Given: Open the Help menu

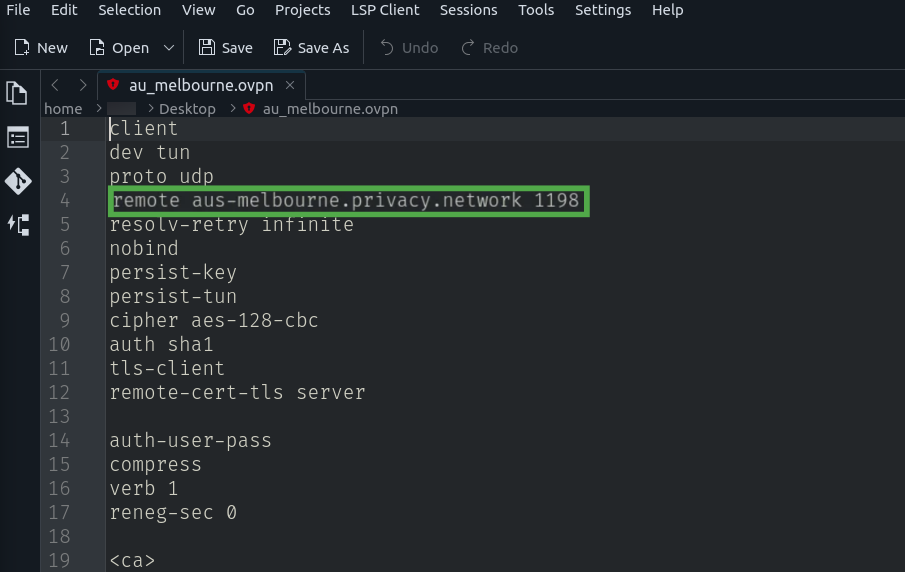Looking at the screenshot, I should click(668, 10).
